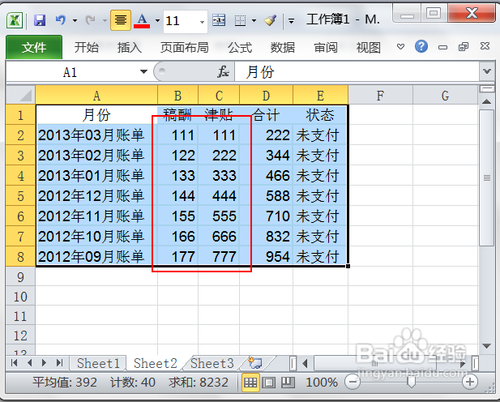Switch to the 公式 ribbon tab
Image resolution: width=500 pixels, height=402 pixels.
click(x=240, y=48)
